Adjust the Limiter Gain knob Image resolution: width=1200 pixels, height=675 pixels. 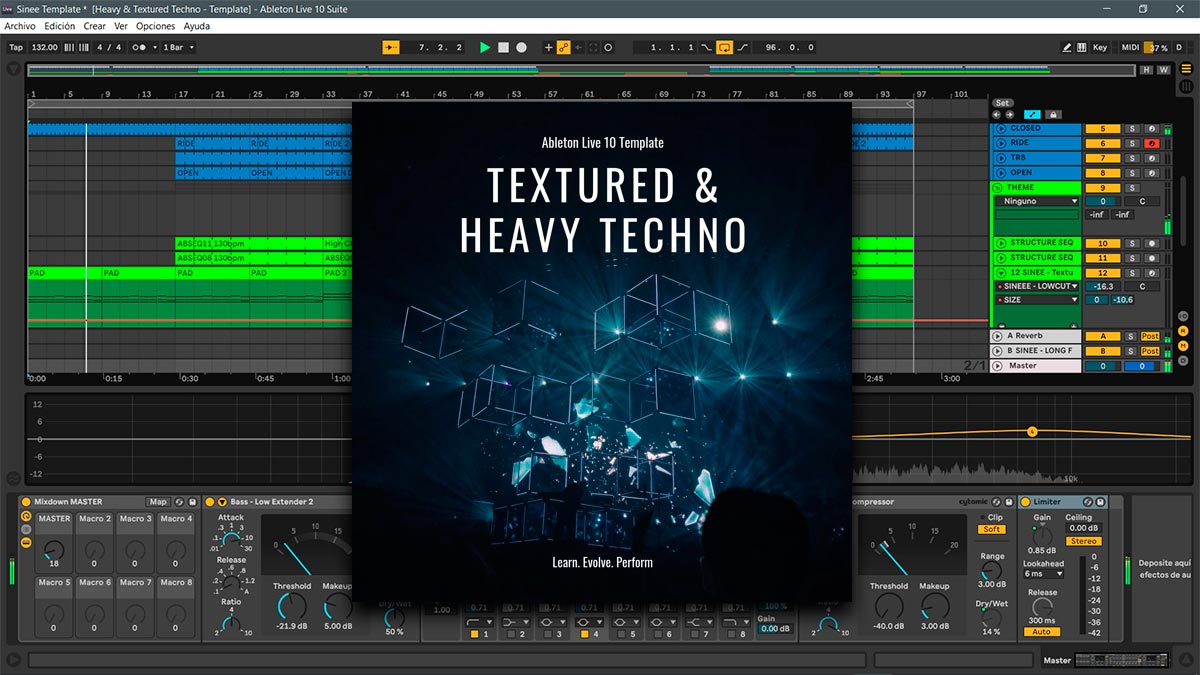click(x=1042, y=536)
